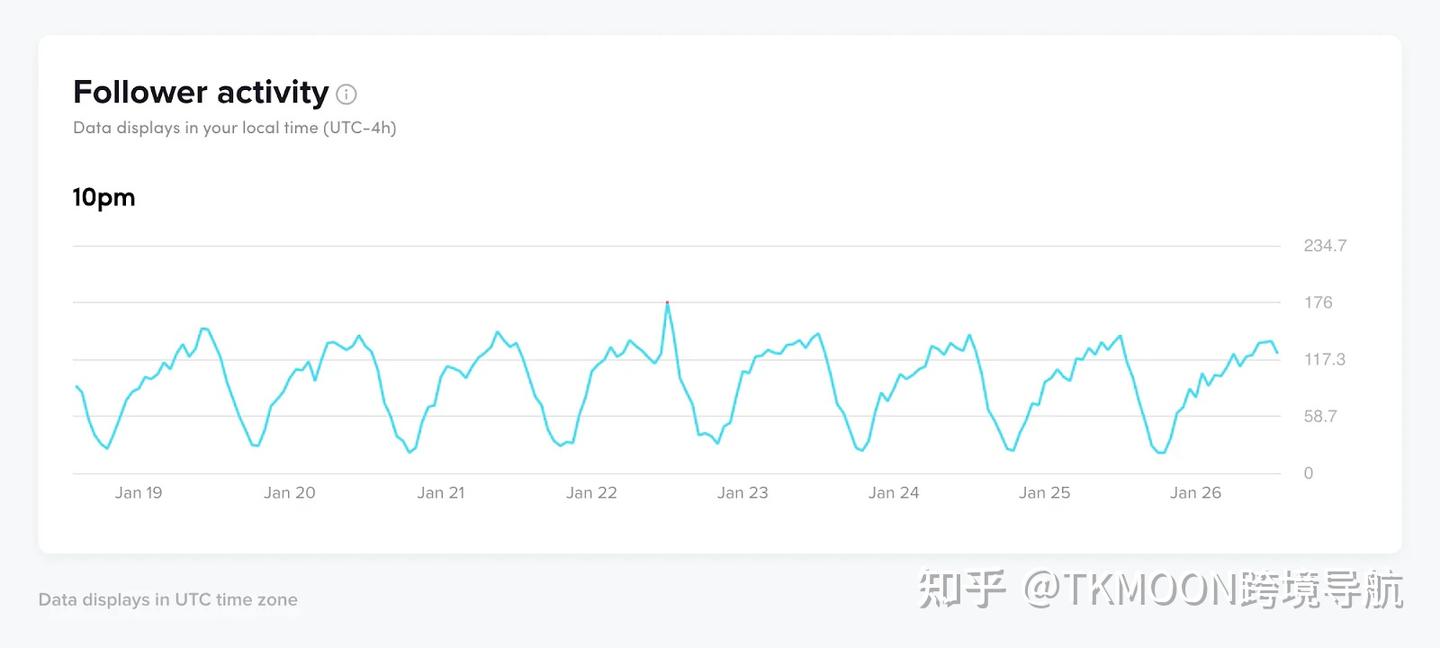Select the Jan 20 date label
The width and height of the screenshot is (1440, 648).
[x=290, y=492]
